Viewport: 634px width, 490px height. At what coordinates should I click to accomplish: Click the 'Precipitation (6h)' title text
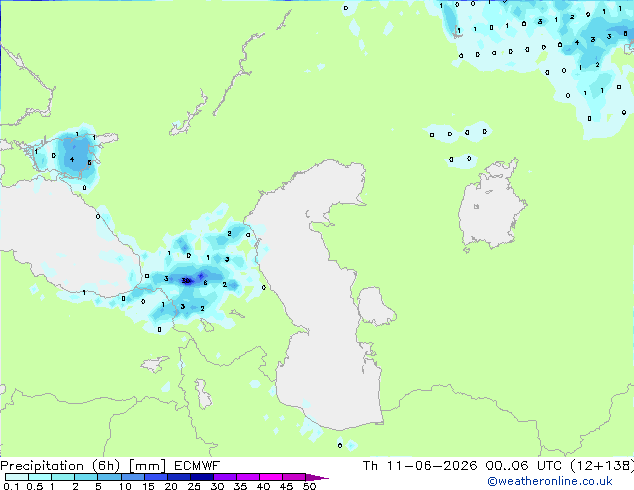(60, 466)
